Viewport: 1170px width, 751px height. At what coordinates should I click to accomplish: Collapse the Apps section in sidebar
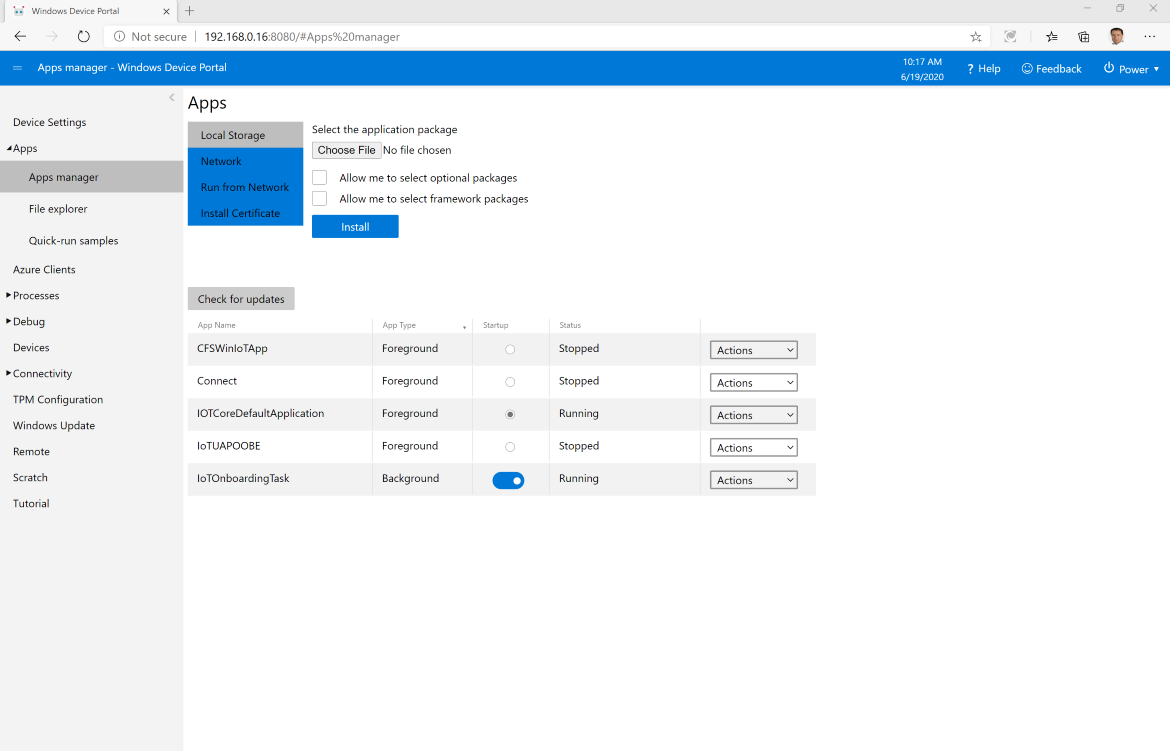click(x=10, y=149)
